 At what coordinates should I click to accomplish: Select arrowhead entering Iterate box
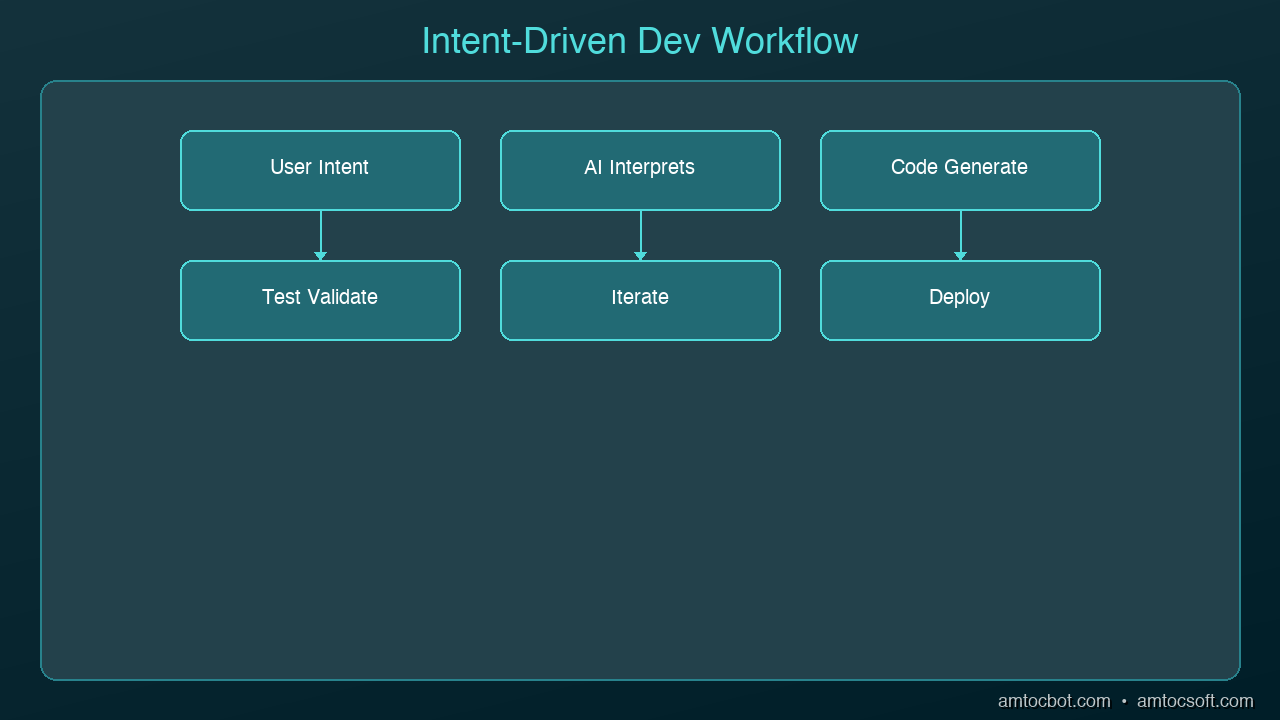point(640,256)
